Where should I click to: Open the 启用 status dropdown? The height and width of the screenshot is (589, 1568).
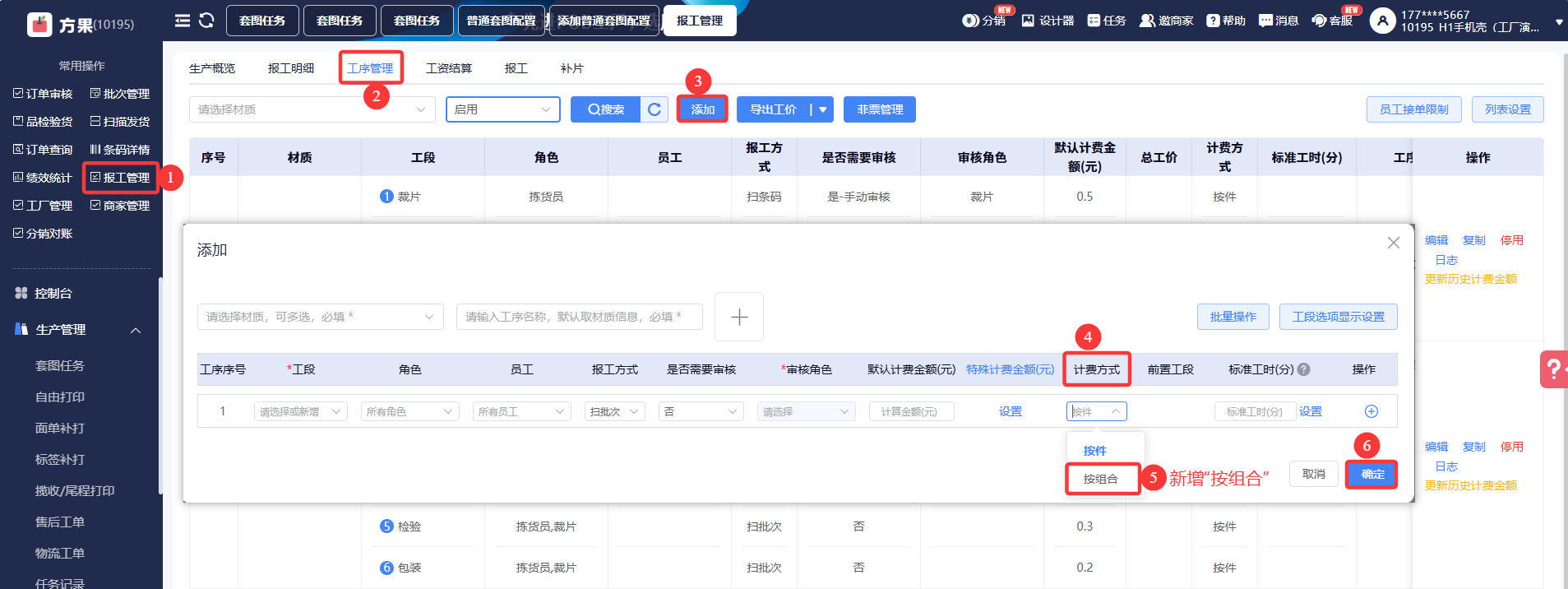coord(503,109)
